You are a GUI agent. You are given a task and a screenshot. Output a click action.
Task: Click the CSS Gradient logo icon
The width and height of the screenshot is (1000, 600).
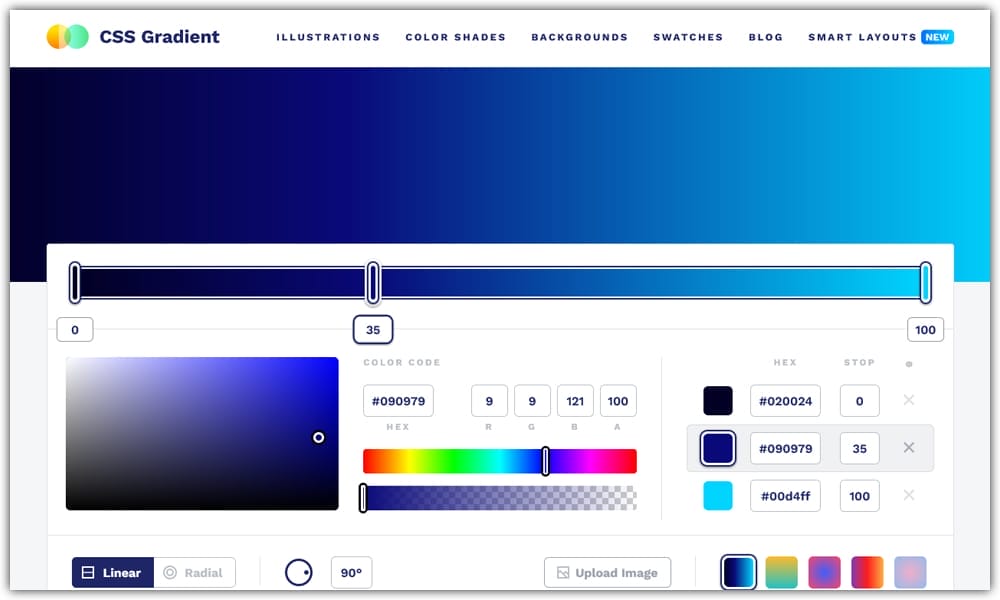coord(66,36)
